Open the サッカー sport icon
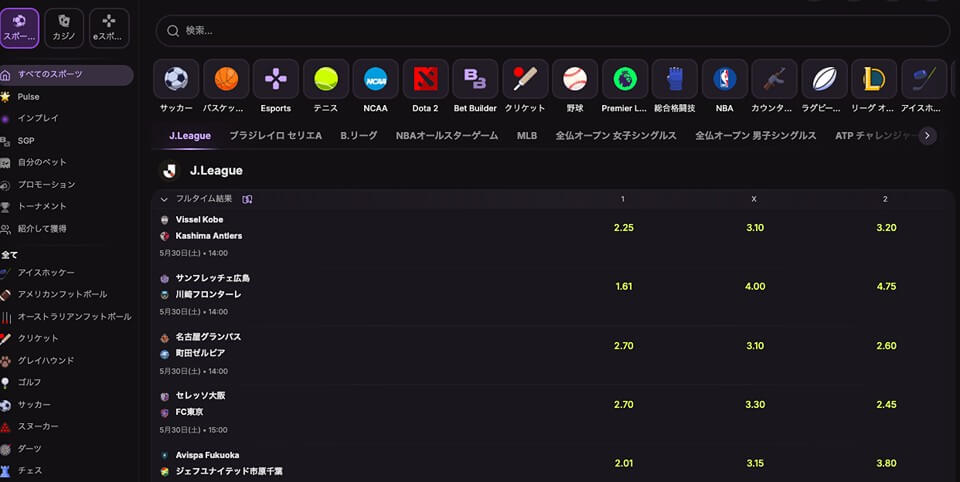 point(176,79)
